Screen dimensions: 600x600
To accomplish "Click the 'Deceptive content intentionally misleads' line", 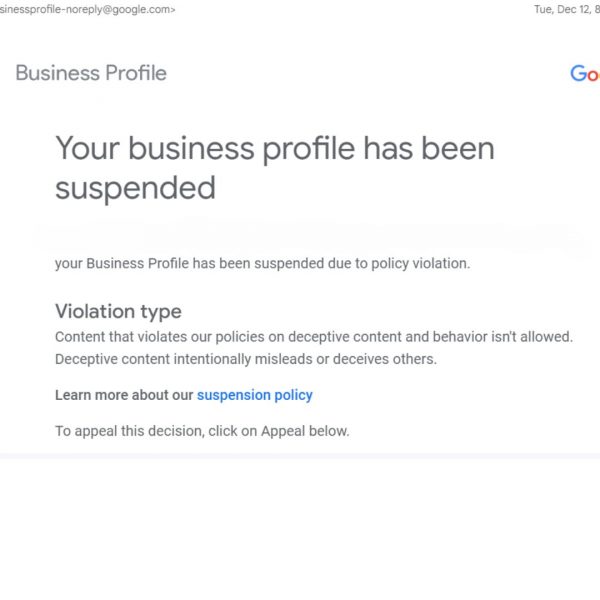I will [246, 359].
